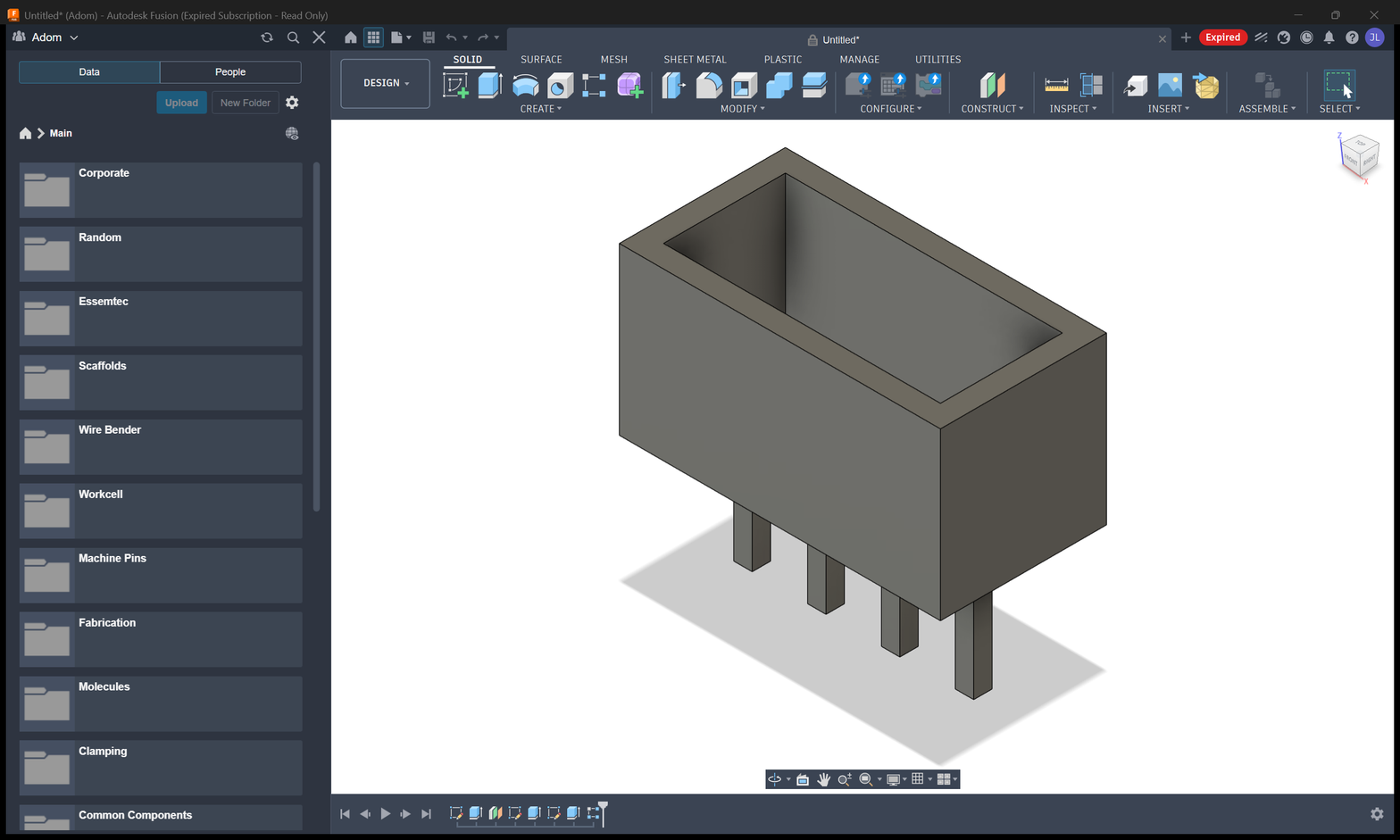Screen dimensions: 1400x840
Task: Open the Design workspace dropdown
Action: click(386, 83)
